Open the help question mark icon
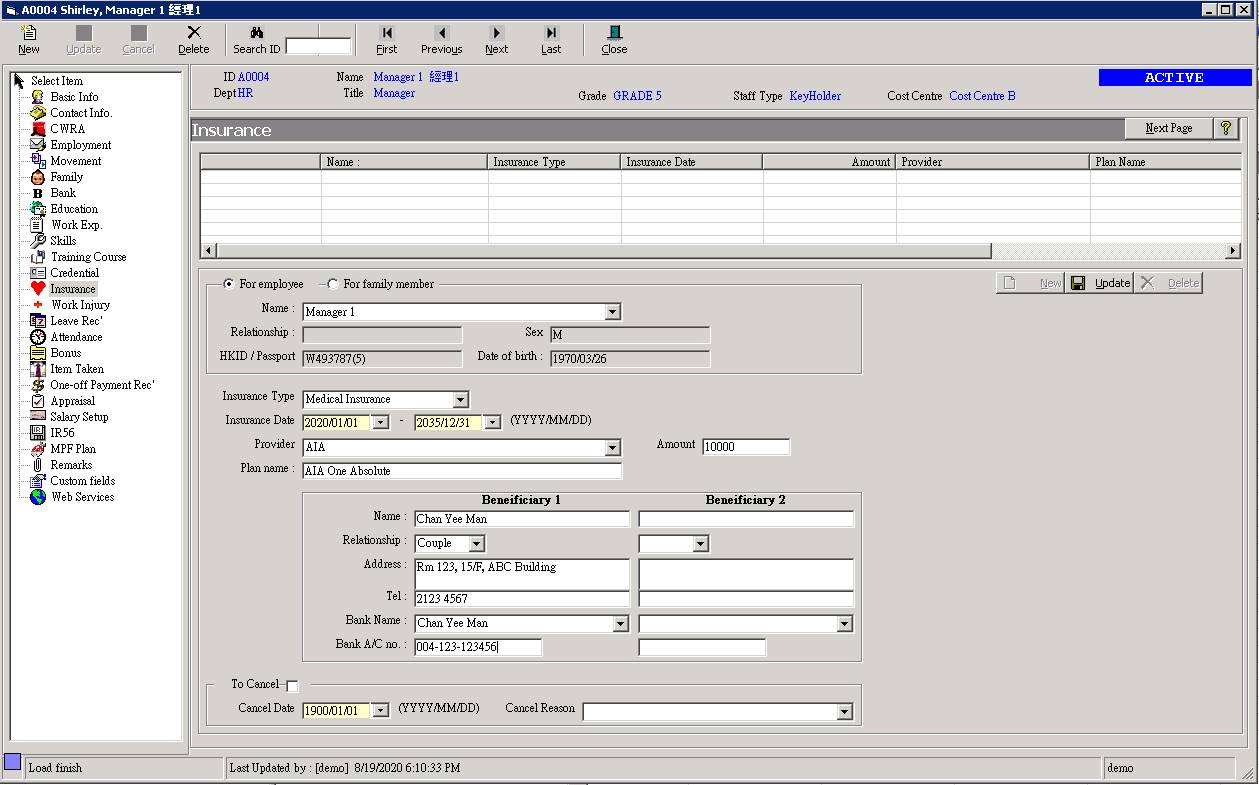Viewport: 1259px width, 785px height. click(1227, 128)
